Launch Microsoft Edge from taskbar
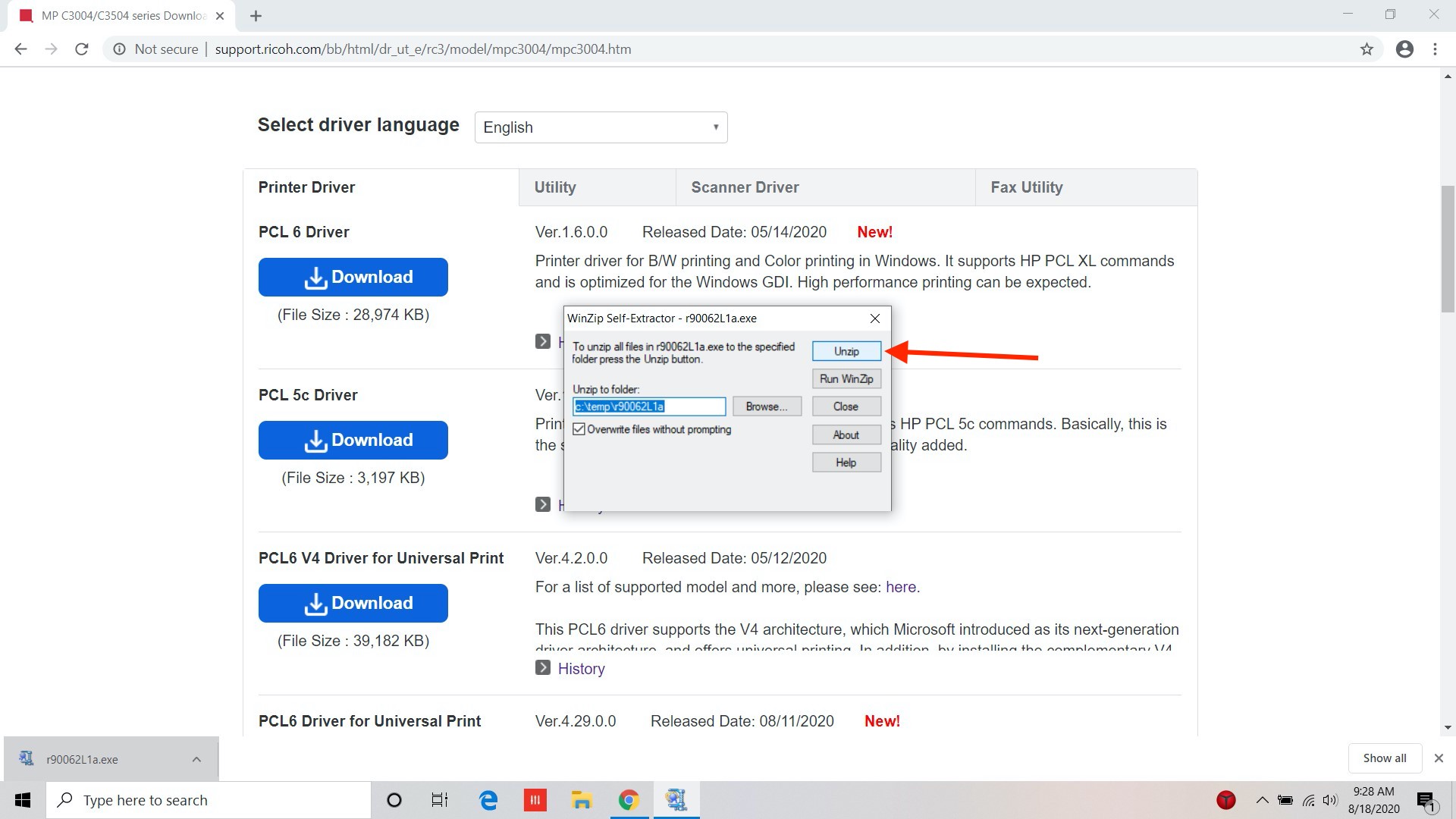This screenshot has height=819, width=1456. pos(488,800)
